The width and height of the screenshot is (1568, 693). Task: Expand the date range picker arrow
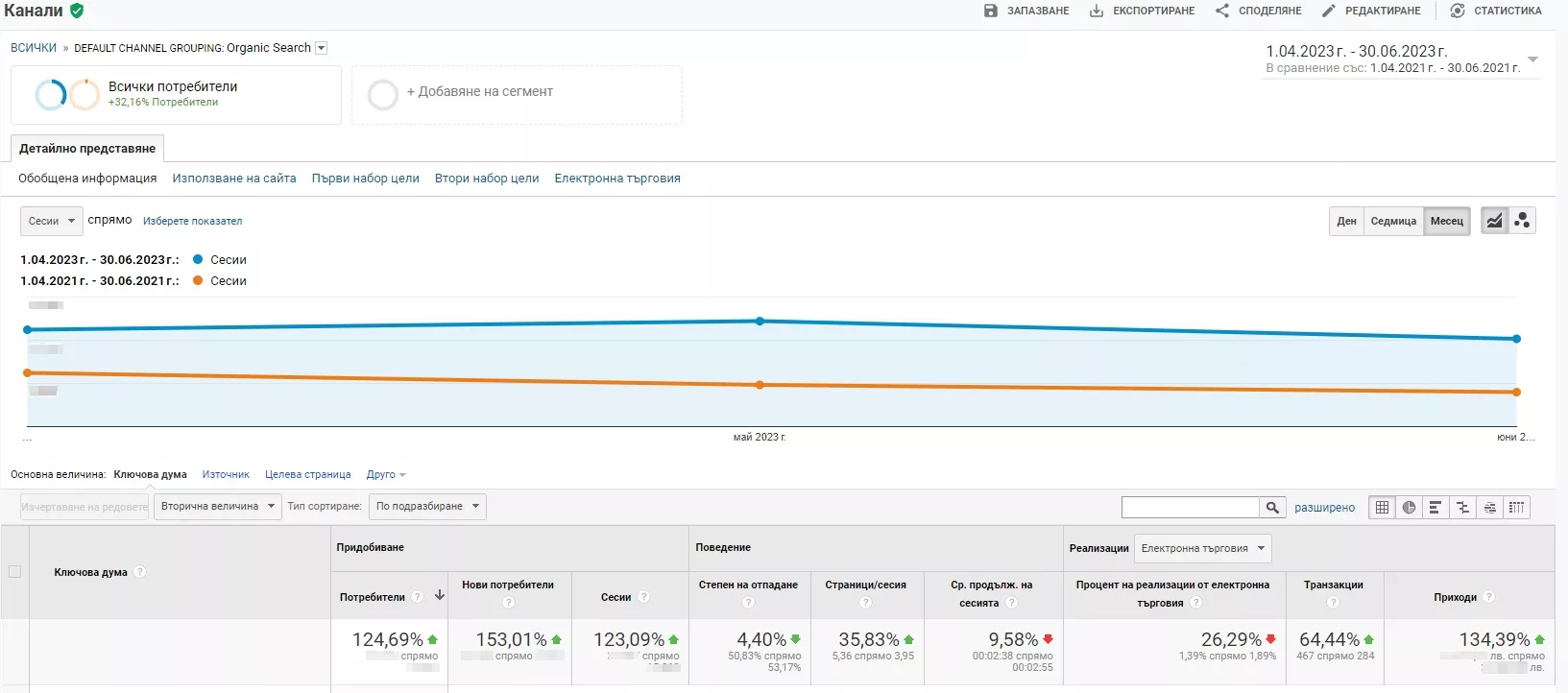(1532, 60)
